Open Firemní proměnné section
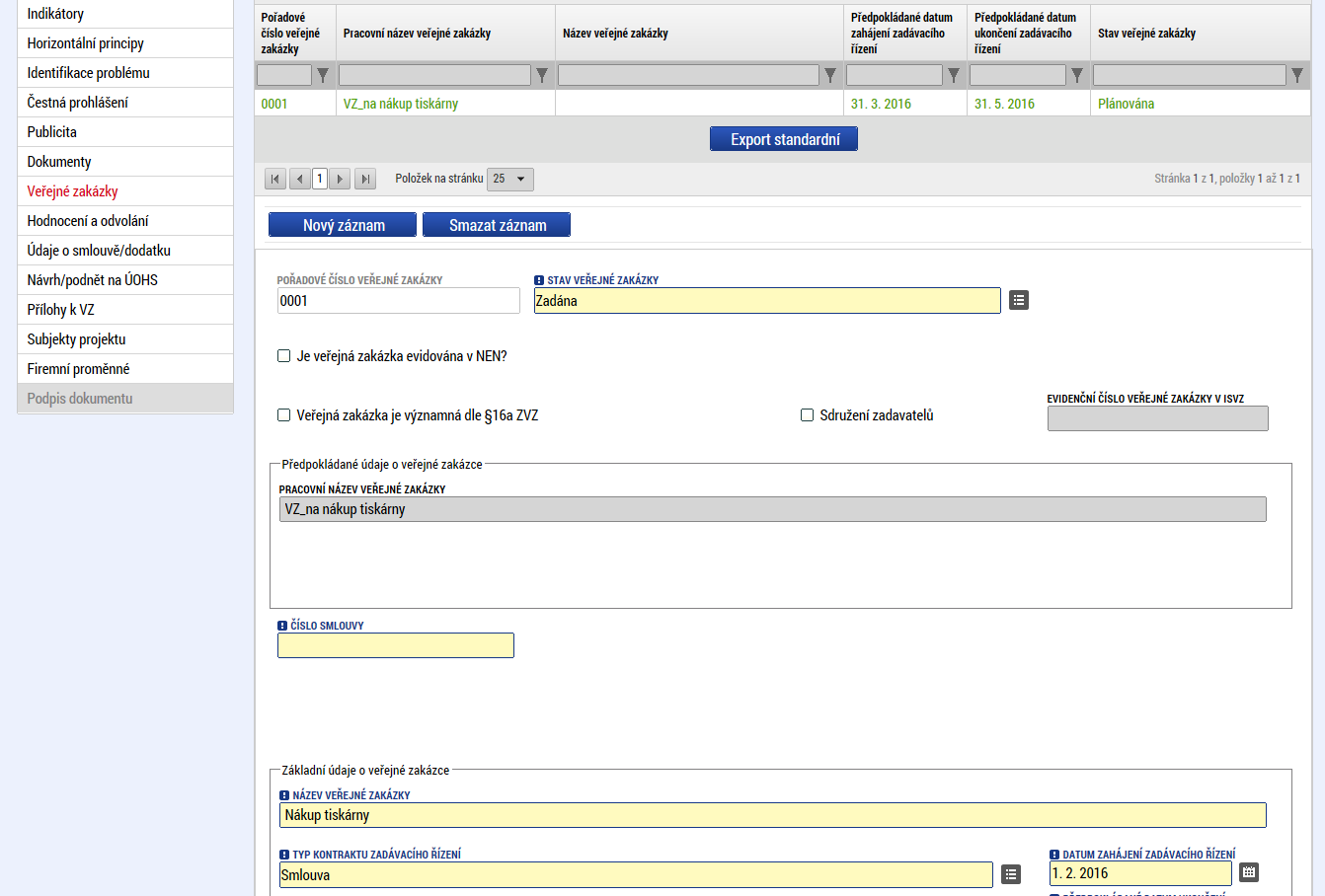The height and width of the screenshot is (896, 1325). [x=125, y=369]
